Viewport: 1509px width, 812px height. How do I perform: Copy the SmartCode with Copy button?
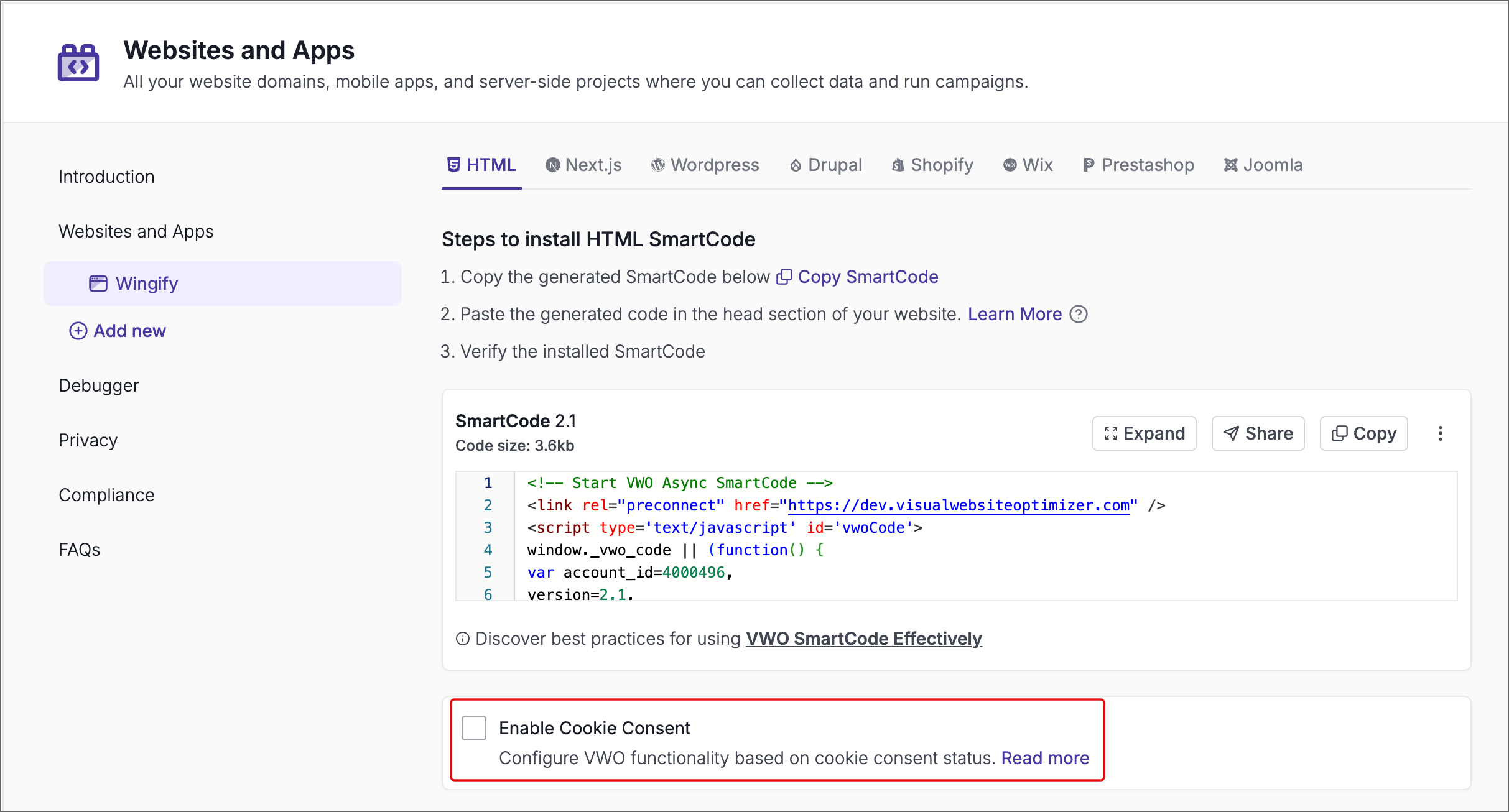tap(1364, 433)
